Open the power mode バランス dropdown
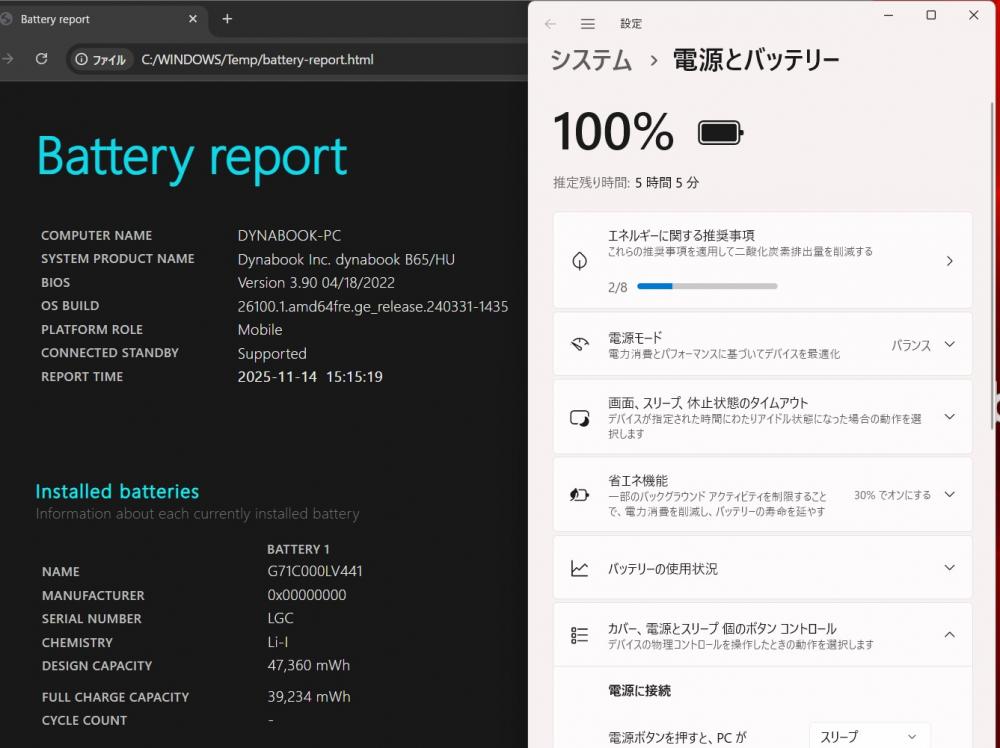The width and height of the screenshot is (1000, 748). click(x=923, y=345)
